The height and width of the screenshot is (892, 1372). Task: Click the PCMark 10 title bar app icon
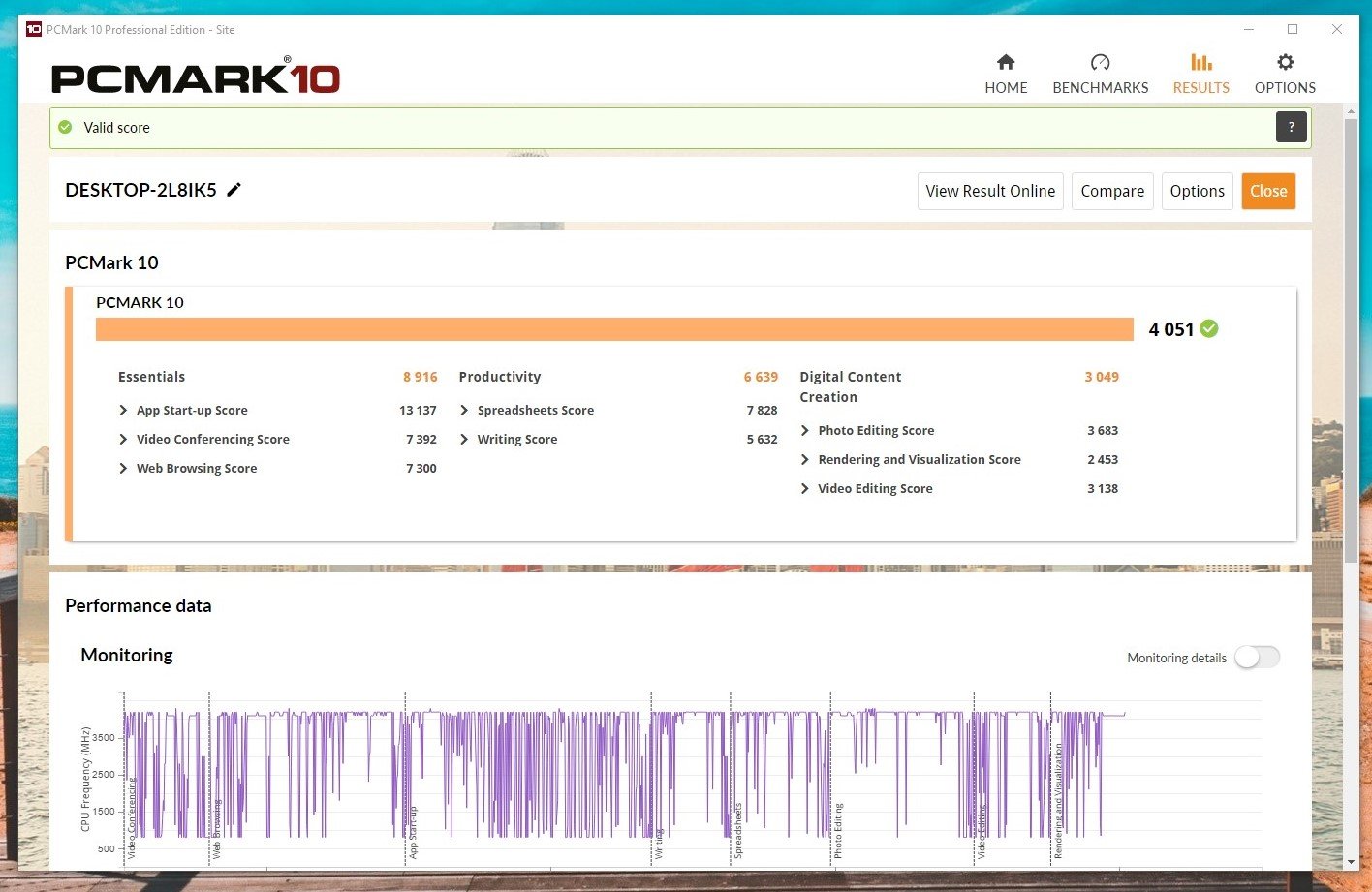(34, 29)
